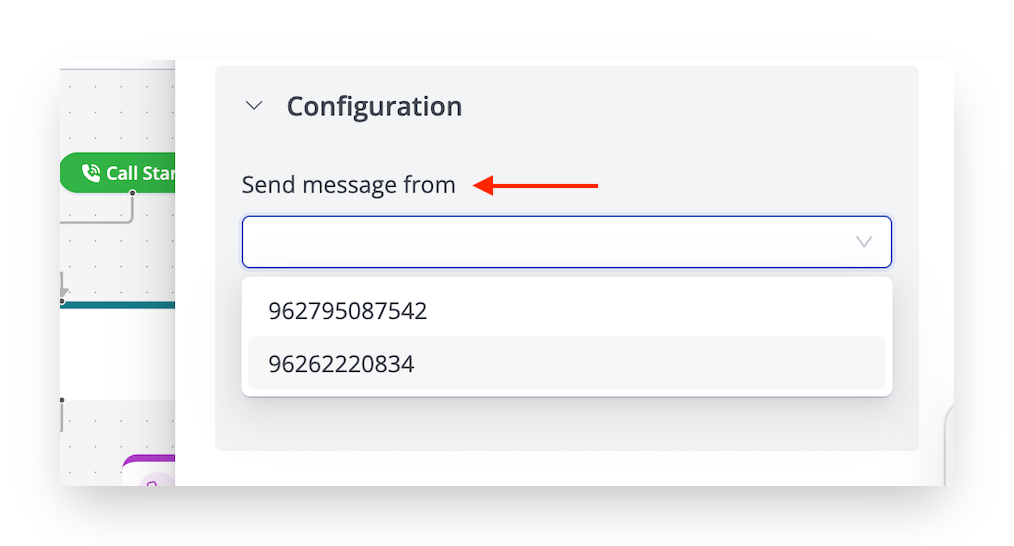Click the phone icon on Call Start

pos(91,173)
